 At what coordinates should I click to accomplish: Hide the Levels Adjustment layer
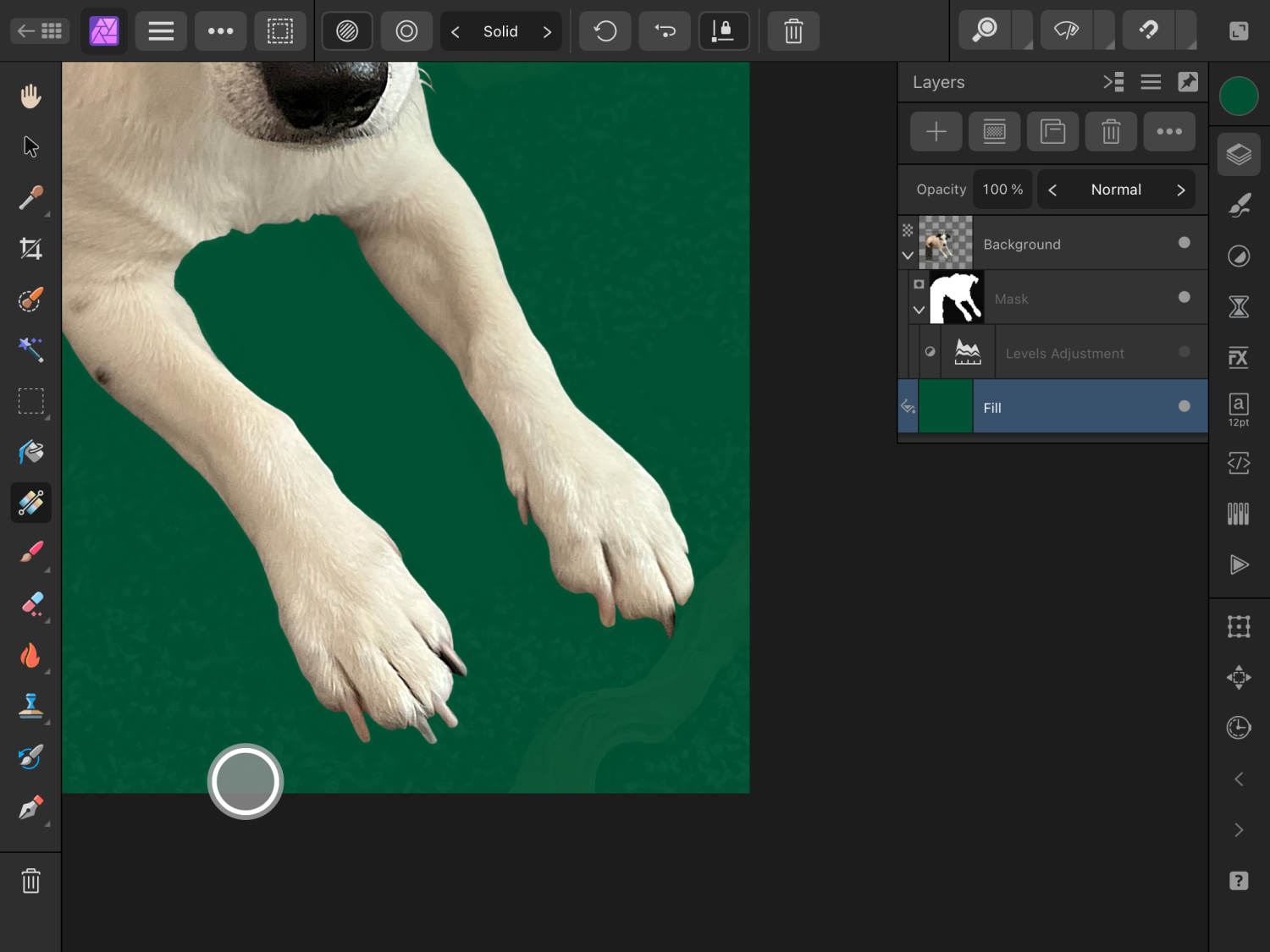(1184, 353)
